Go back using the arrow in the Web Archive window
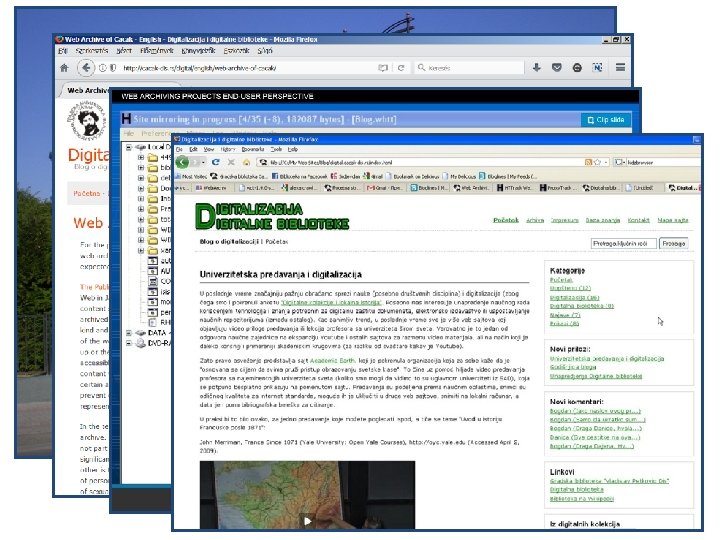The height and width of the screenshot is (540, 720). tap(86, 68)
